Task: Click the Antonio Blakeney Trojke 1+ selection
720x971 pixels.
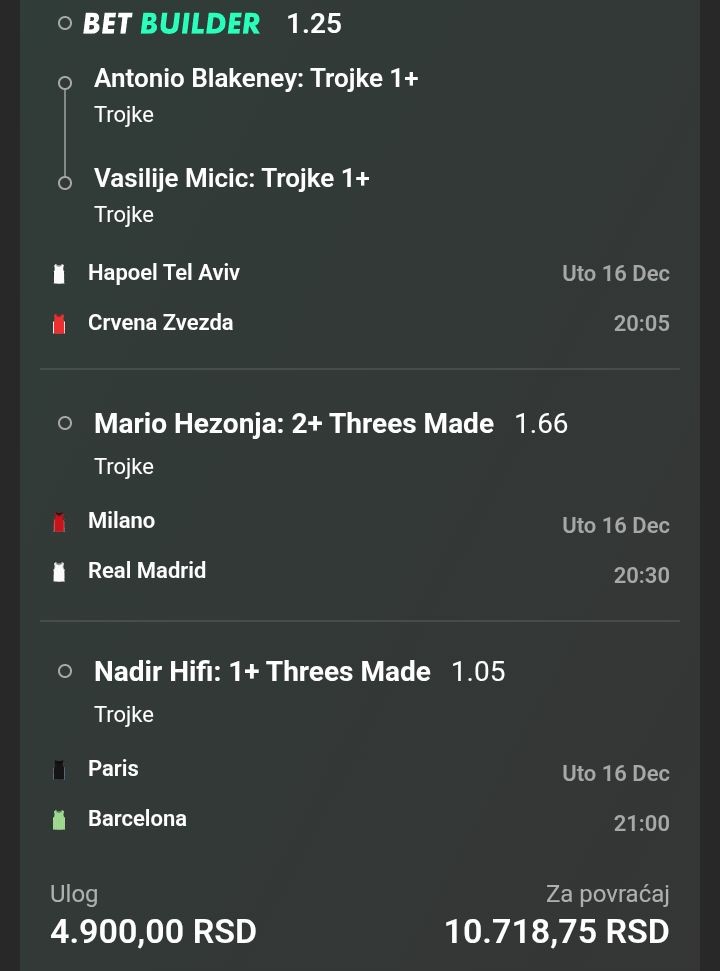Action: point(255,78)
